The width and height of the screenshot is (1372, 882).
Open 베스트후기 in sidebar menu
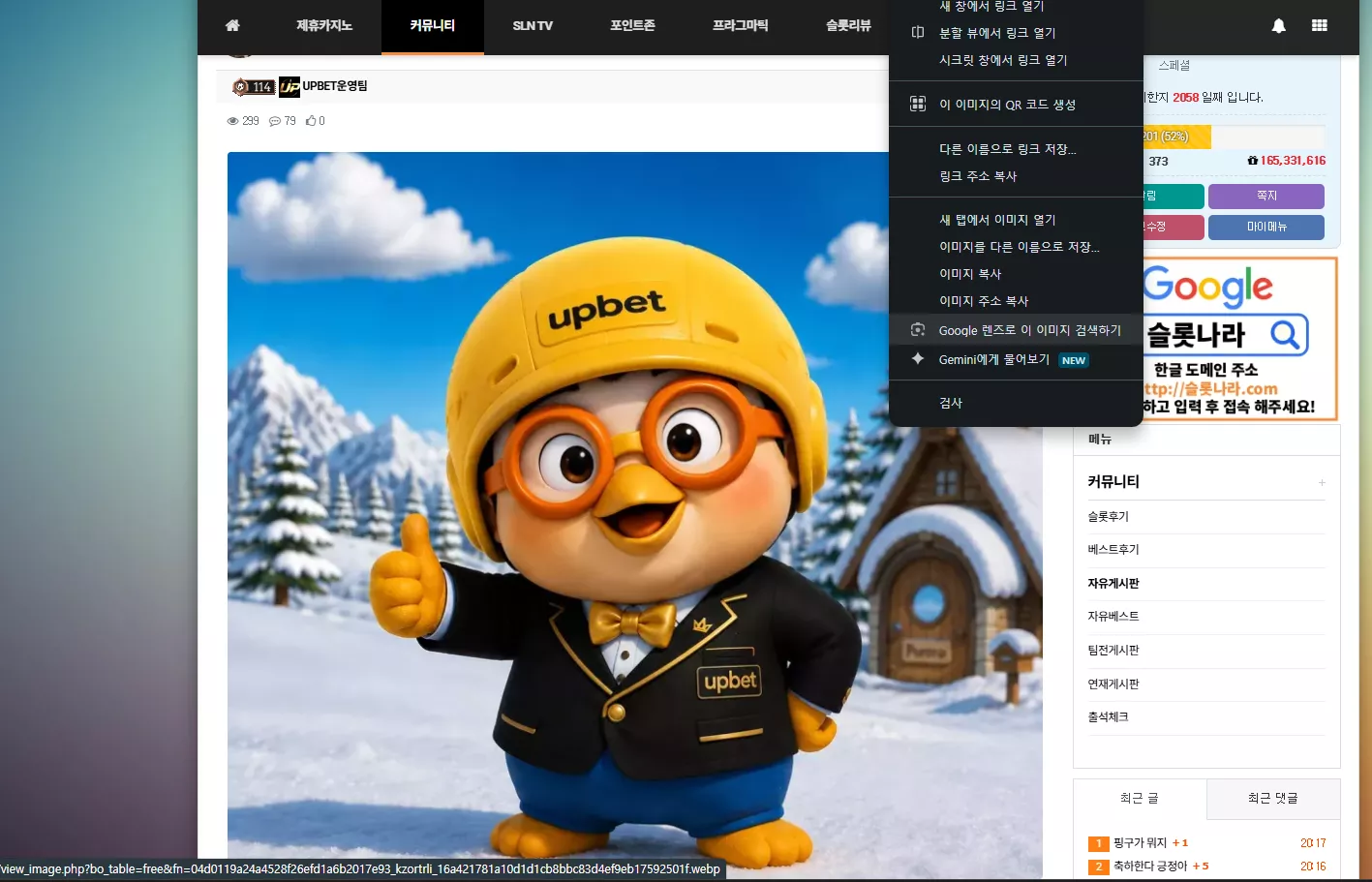1113,550
